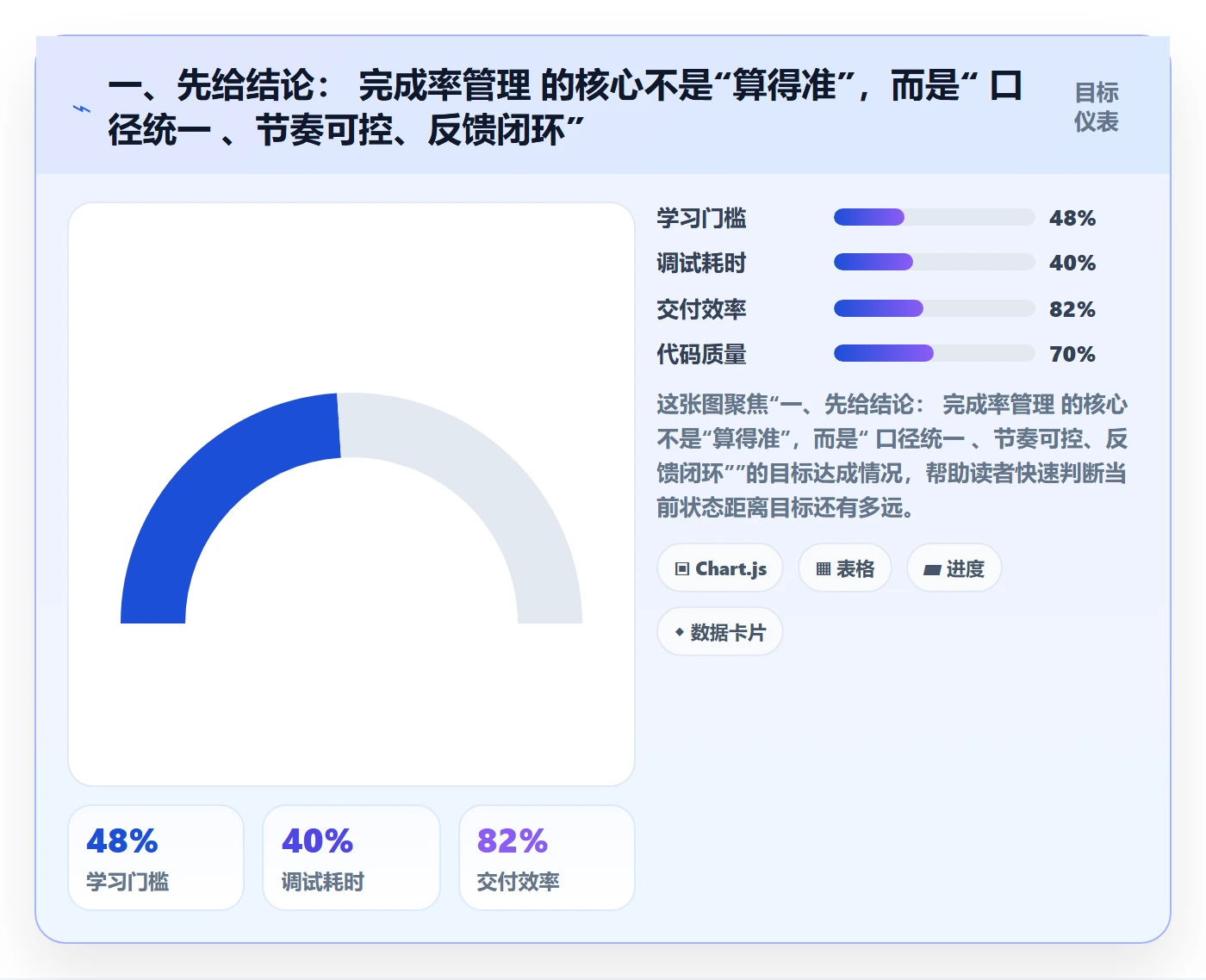This screenshot has width=1206, height=980.
Task: Select the 40% 调试耗时 stat card
Action: click(351, 858)
